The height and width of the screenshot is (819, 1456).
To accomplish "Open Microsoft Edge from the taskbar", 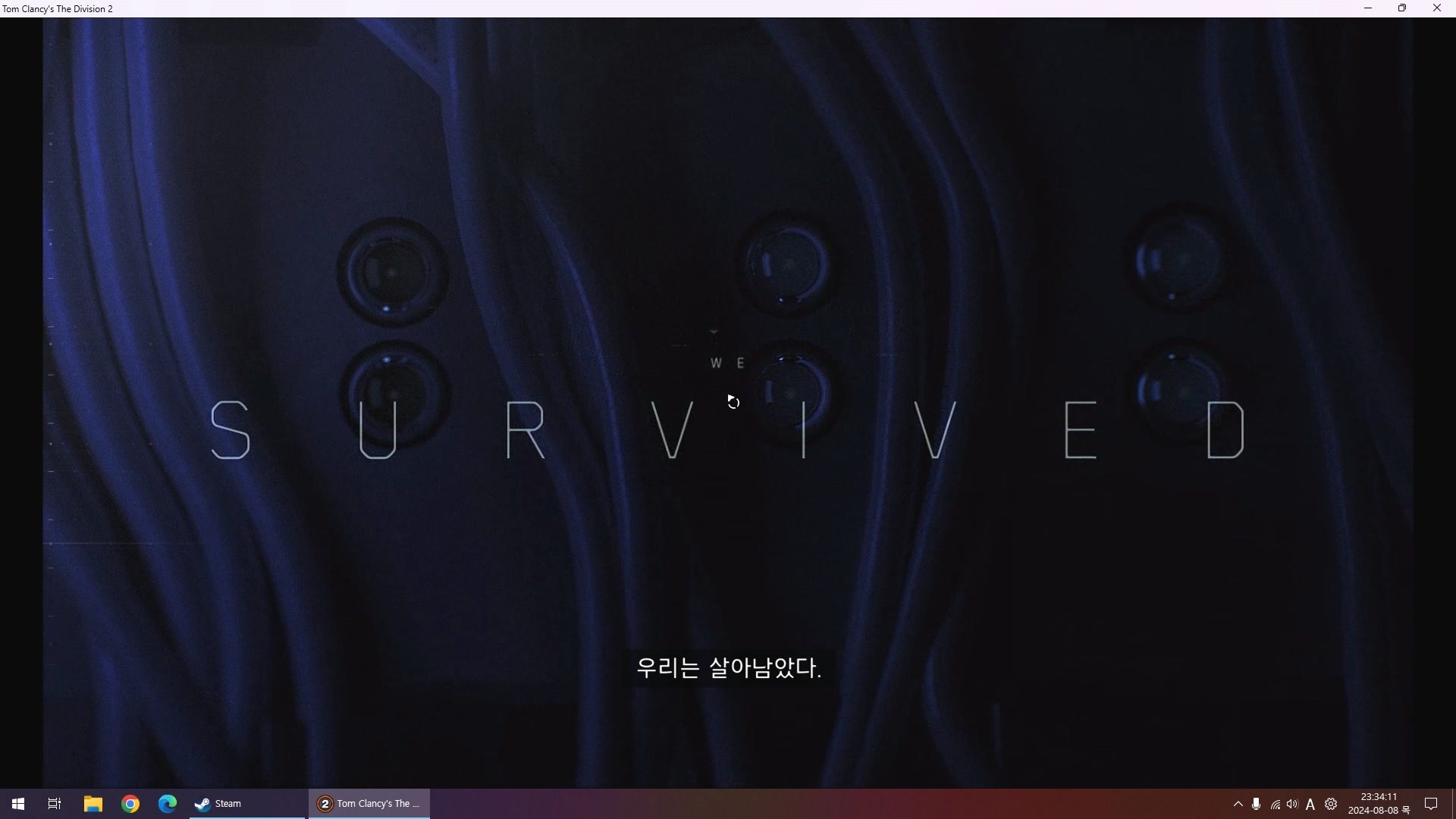I will (x=168, y=804).
